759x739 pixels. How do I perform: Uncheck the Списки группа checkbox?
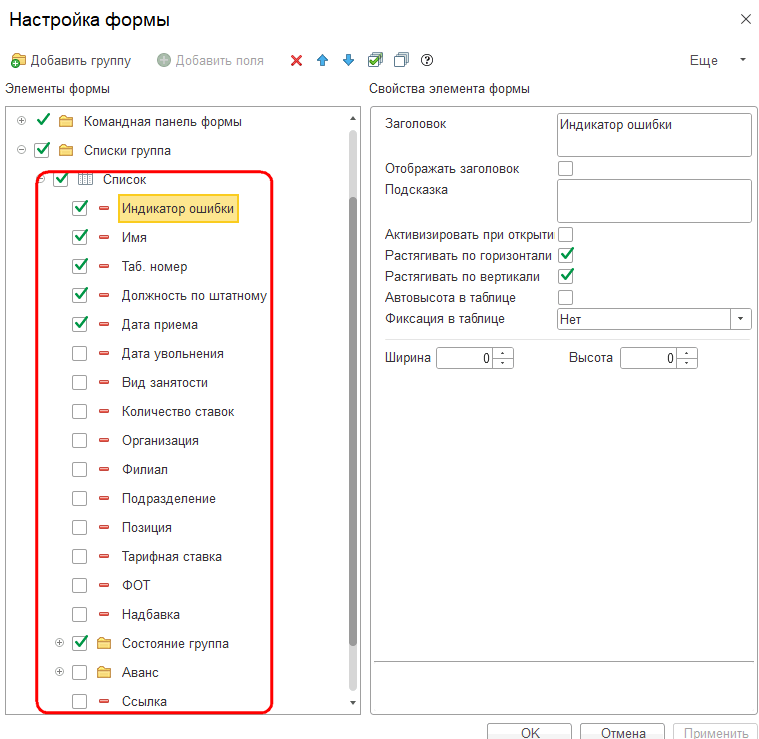pos(42,150)
